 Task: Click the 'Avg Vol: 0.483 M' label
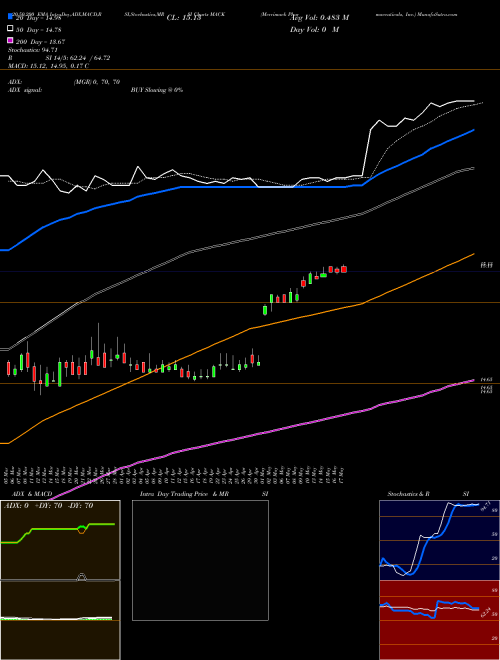(320, 18)
